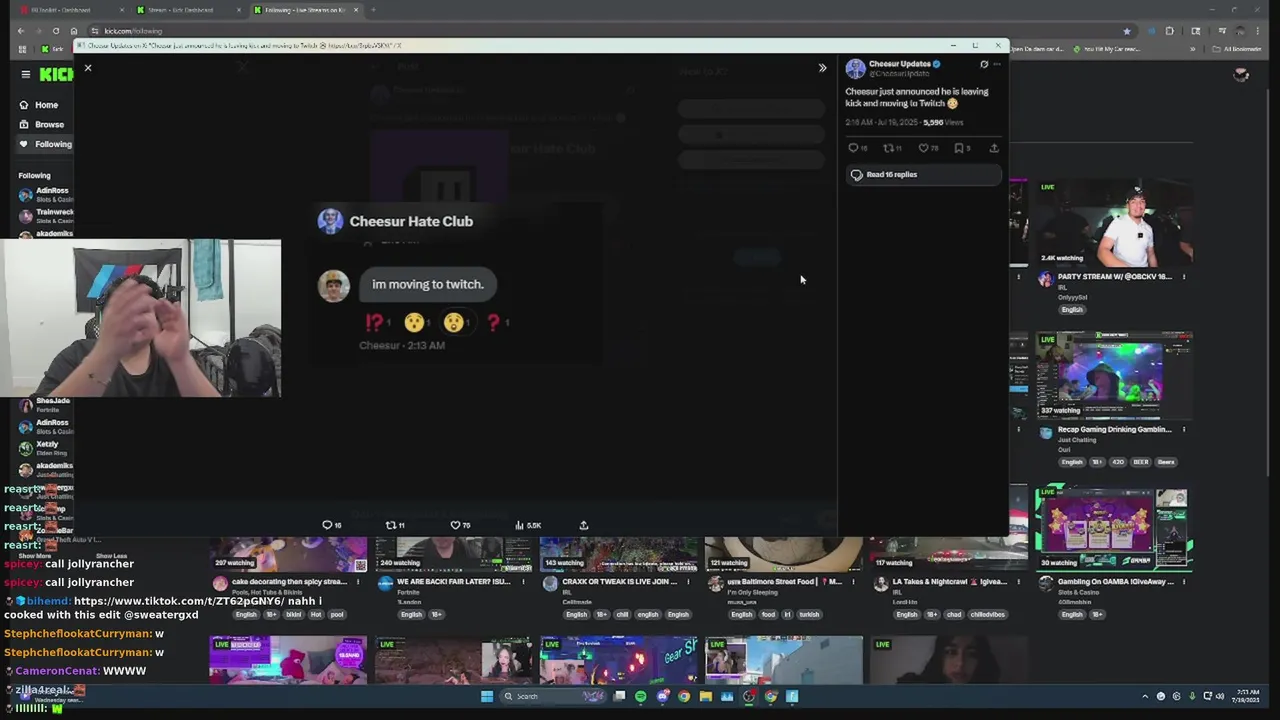Open reply icon under the Cheesur Updates tweet
This screenshot has width=1280, height=720.
(x=853, y=148)
